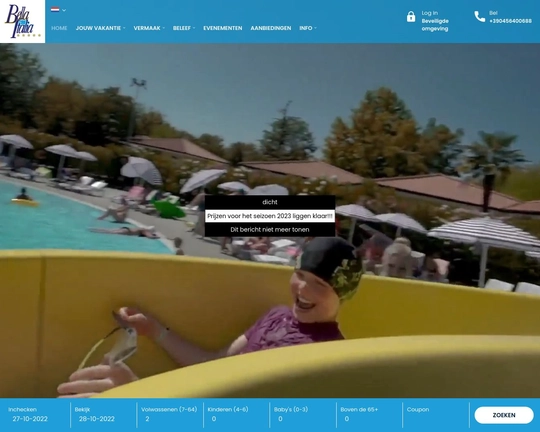This screenshot has height=432, width=540.
Task: Click the ZOEKEN search button
Action: [x=504, y=415]
